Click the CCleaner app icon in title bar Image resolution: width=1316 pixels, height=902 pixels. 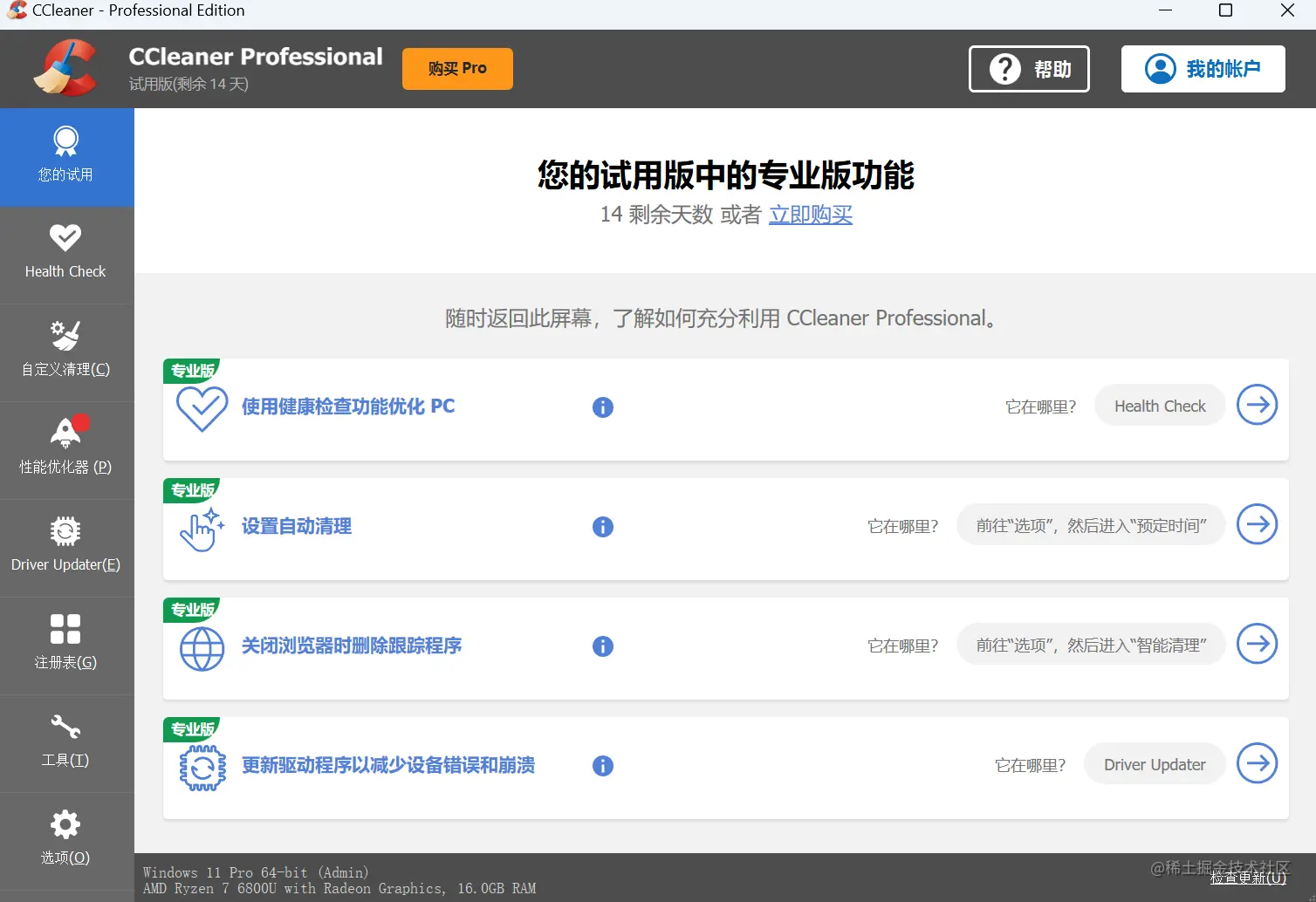(x=17, y=10)
